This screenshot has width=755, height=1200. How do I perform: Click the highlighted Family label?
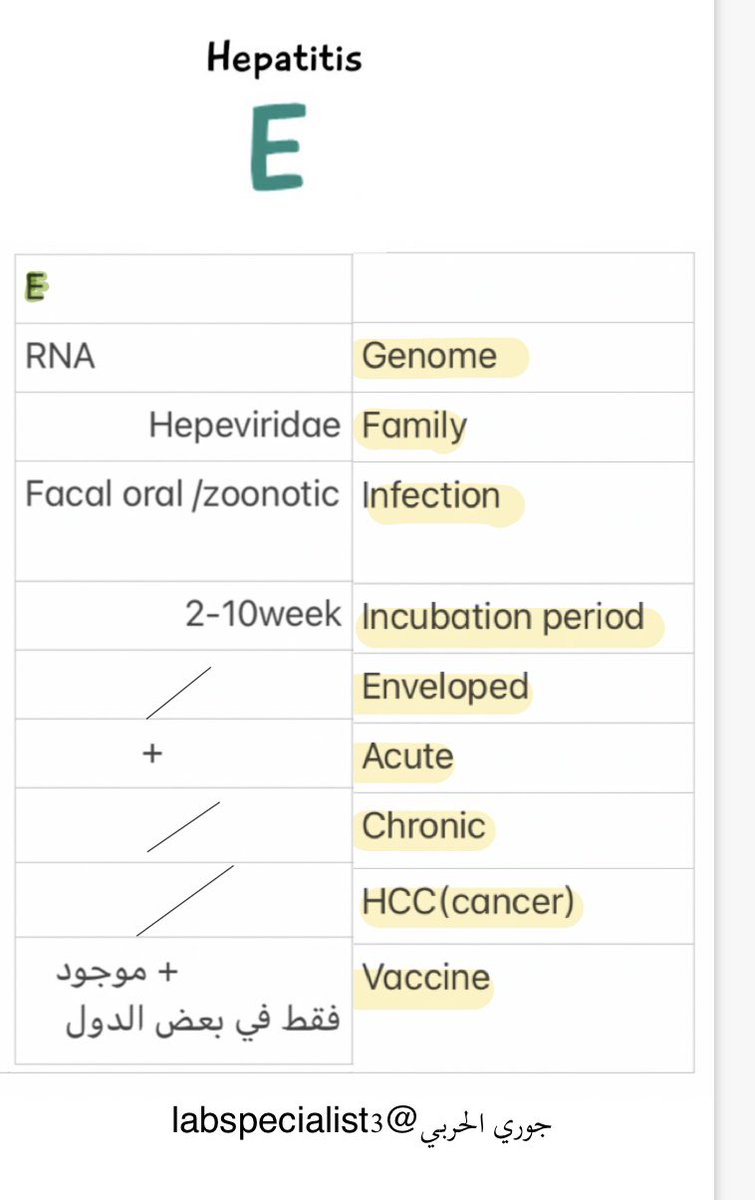(414, 427)
